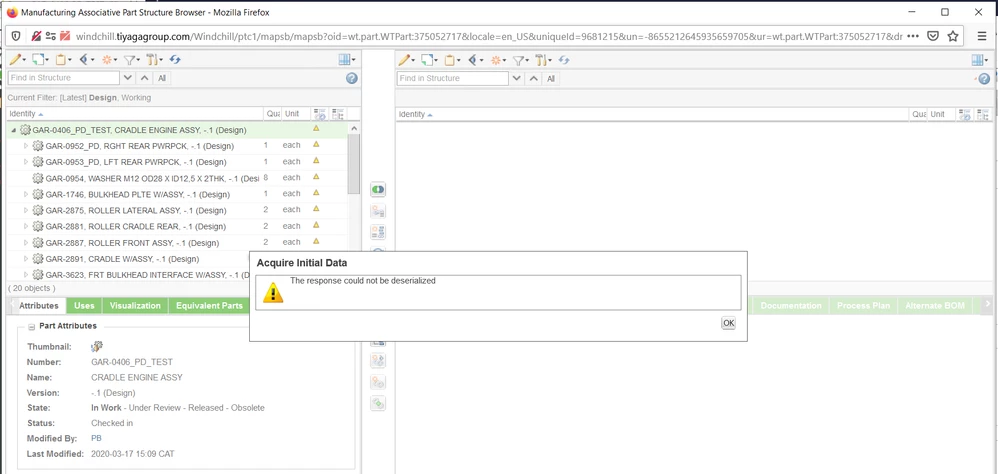This screenshot has width=998, height=474.
Task: Open the copy/insert menu in left pane toolbar
Action: [x=40, y=60]
